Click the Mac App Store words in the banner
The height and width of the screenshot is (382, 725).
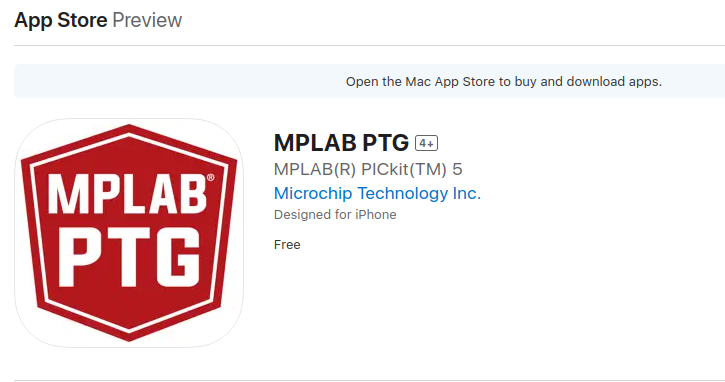coord(450,81)
